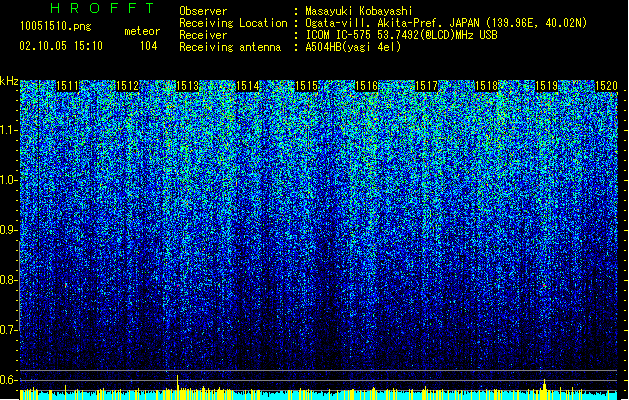Screen dimensions: 629x400
Task: Click the 1517 time marker
Action: (426, 86)
